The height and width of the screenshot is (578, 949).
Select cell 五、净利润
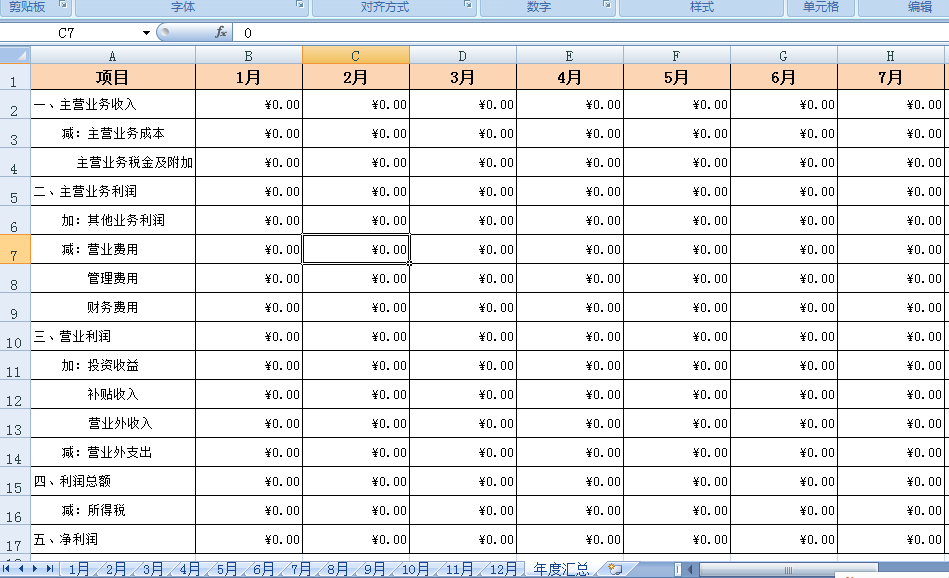pos(113,539)
